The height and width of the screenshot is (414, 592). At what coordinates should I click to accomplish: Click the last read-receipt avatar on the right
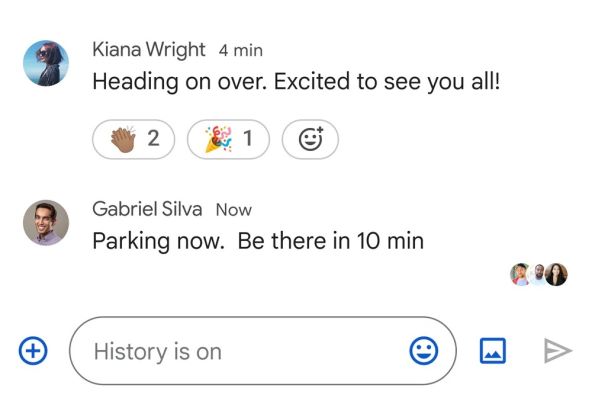[x=556, y=274]
